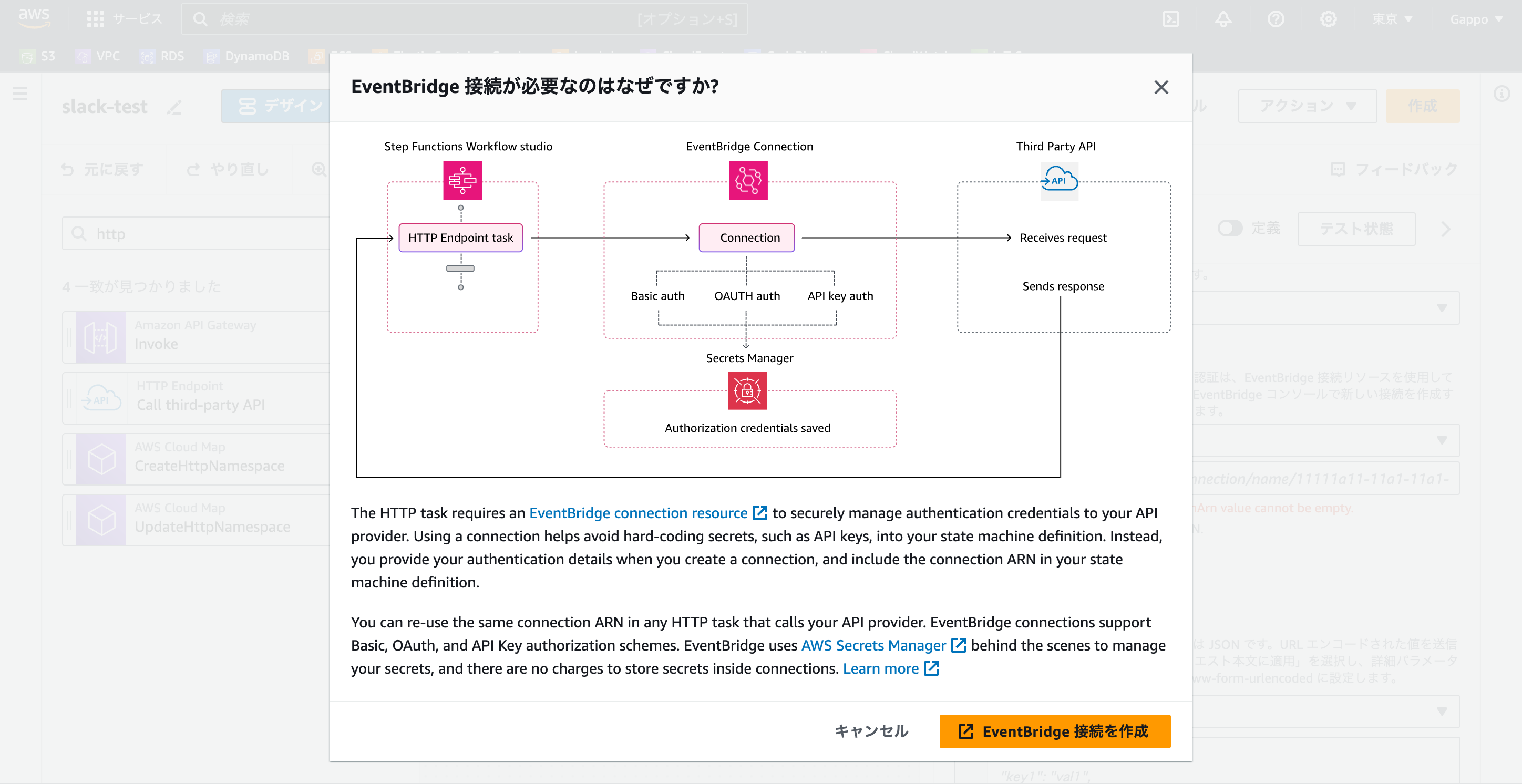Screen dimensions: 1522x784
Task: Open the settings gear icon
Action: click(1328, 19)
